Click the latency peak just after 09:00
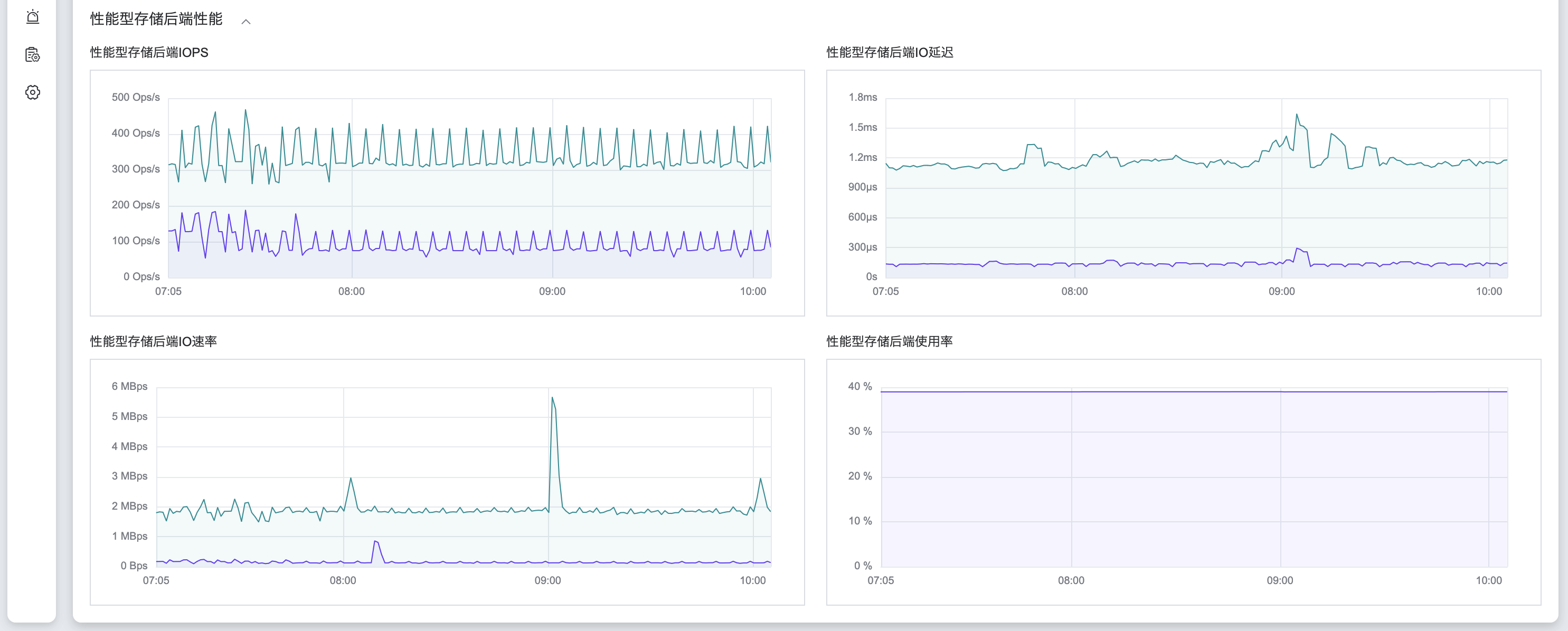 1297,114
